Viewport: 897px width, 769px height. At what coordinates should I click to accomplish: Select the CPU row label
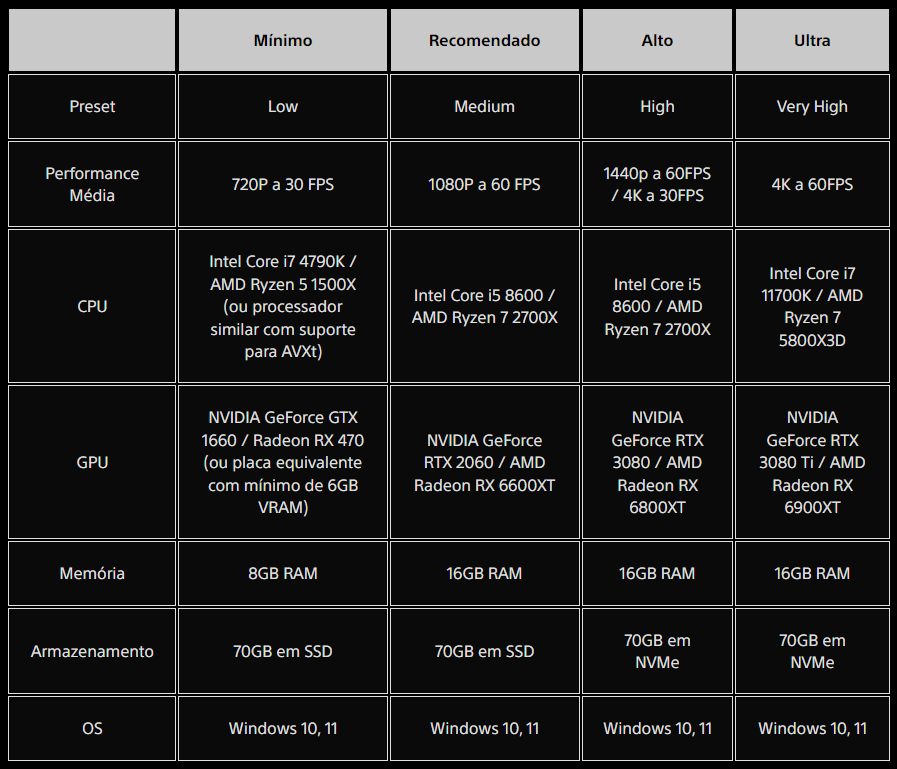[92, 306]
